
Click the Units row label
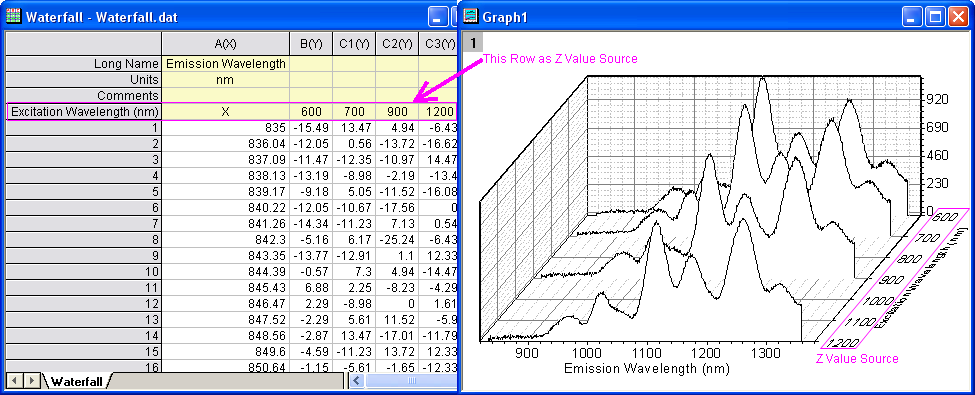pos(83,80)
